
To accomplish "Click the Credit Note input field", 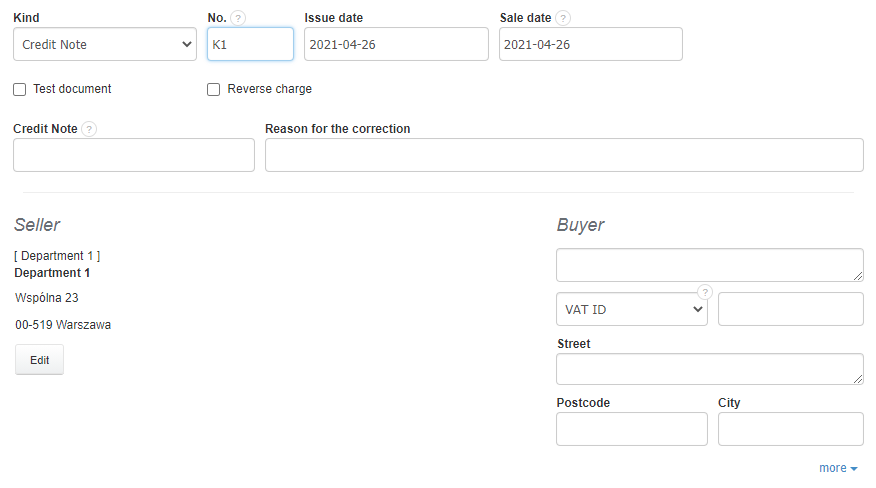I will click(x=134, y=155).
